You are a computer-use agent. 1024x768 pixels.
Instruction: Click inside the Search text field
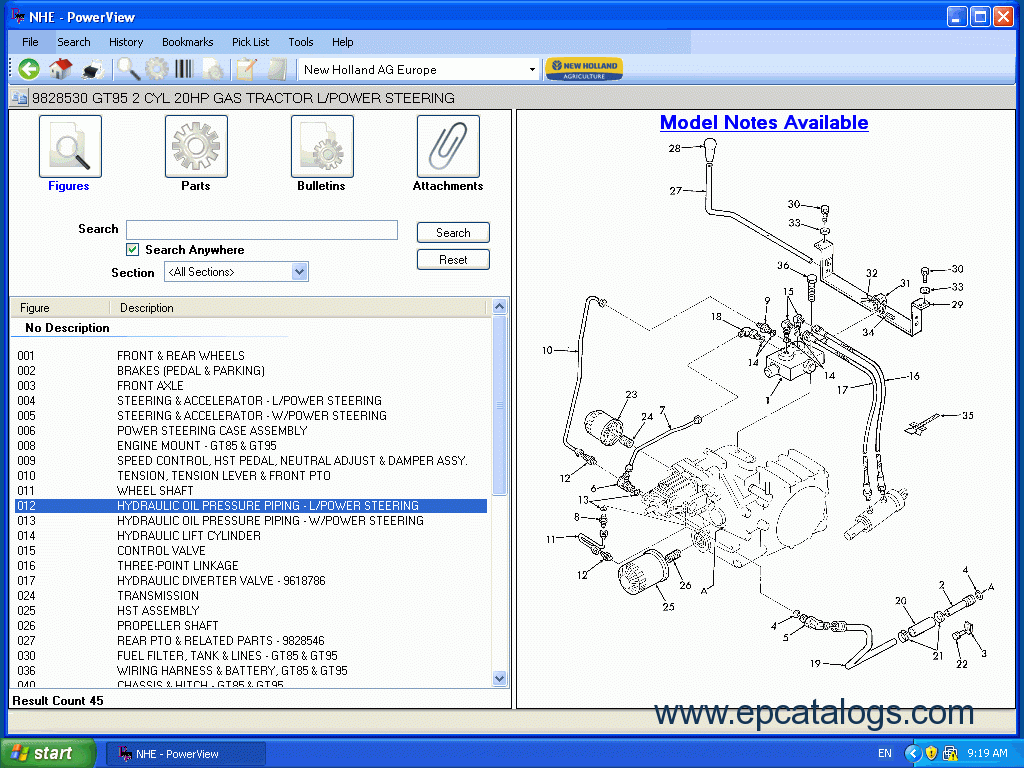click(261, 230)
